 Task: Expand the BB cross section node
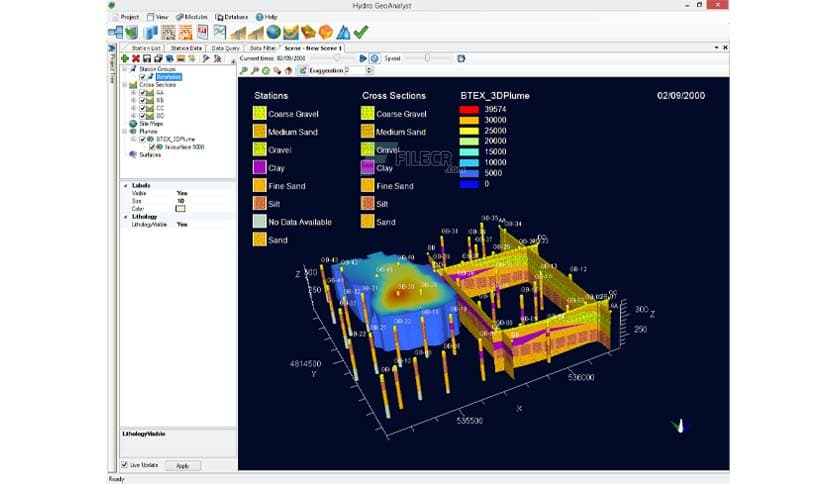tap(133, 100)
